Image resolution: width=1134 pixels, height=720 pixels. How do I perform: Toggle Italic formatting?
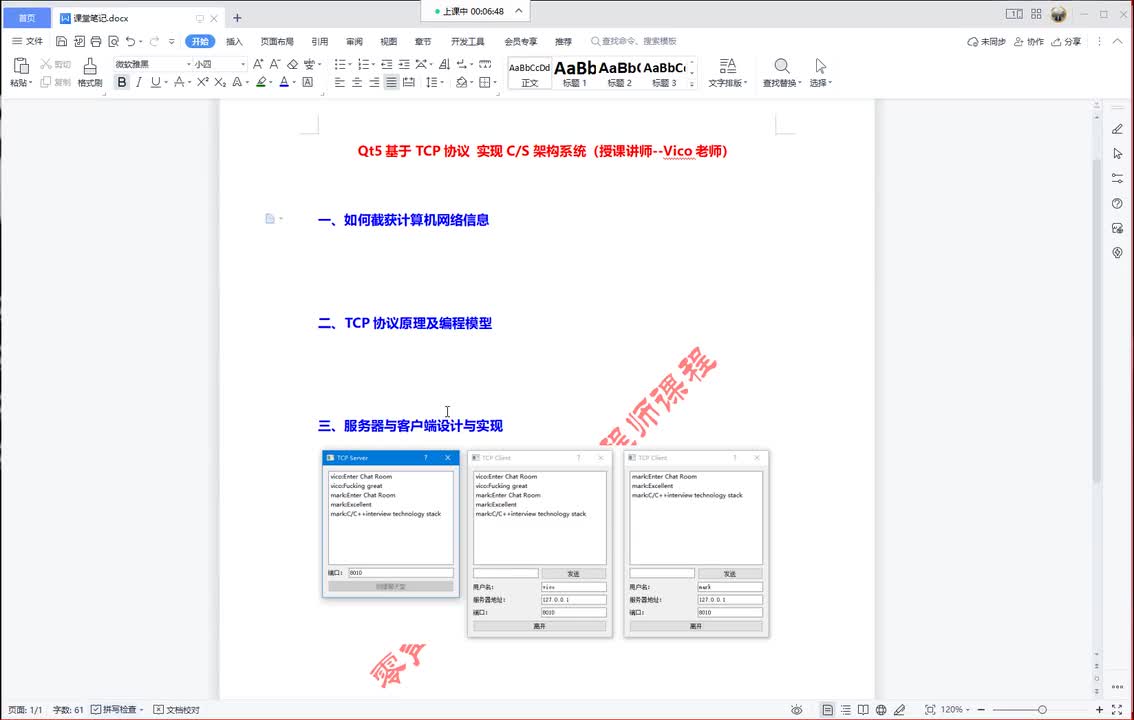[x=139, y=82]
